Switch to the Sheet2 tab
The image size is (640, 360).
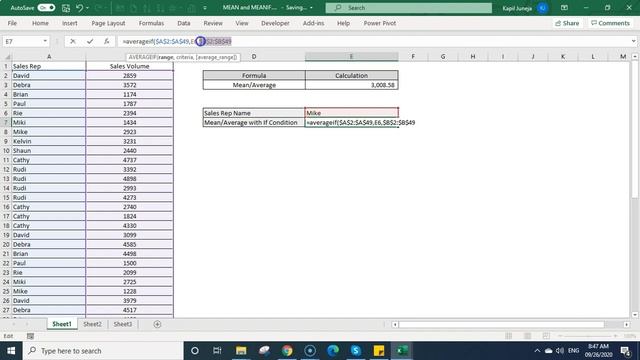(x=92, y=324)
